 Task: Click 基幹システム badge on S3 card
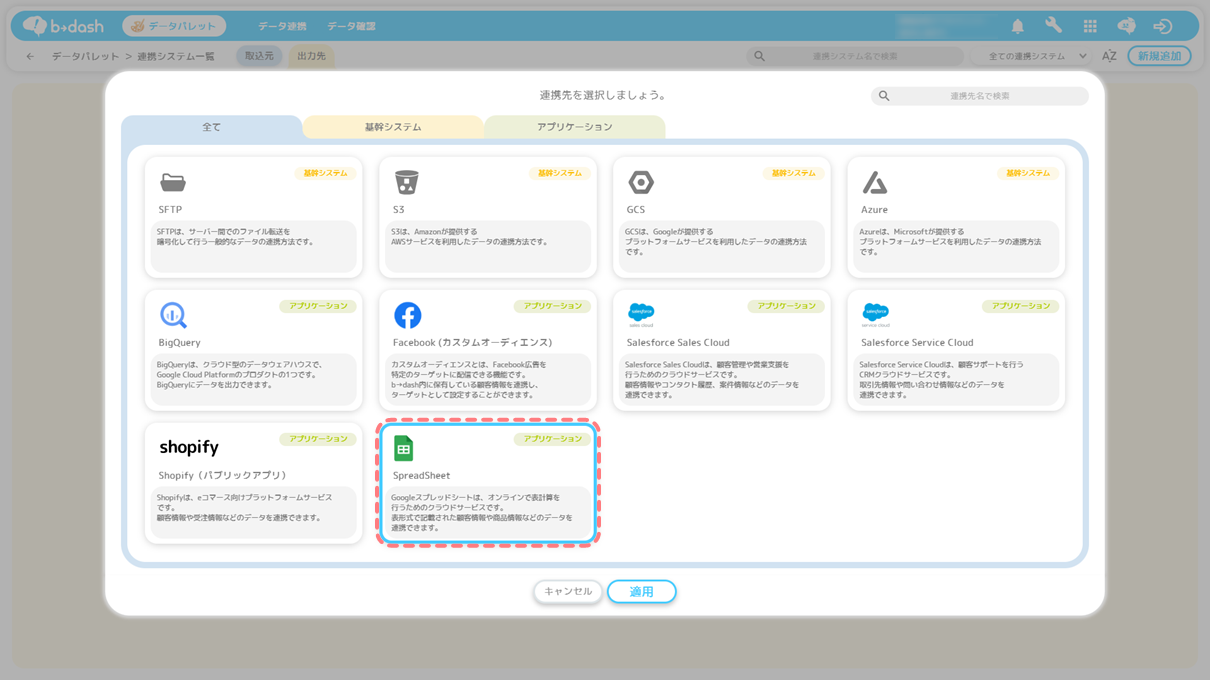tap(559, 173)
